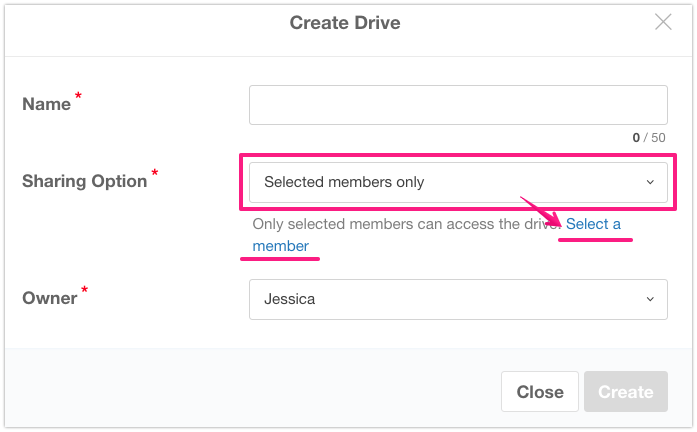Click the Name field label
The image size is (697, 432).
coord(46,104)
